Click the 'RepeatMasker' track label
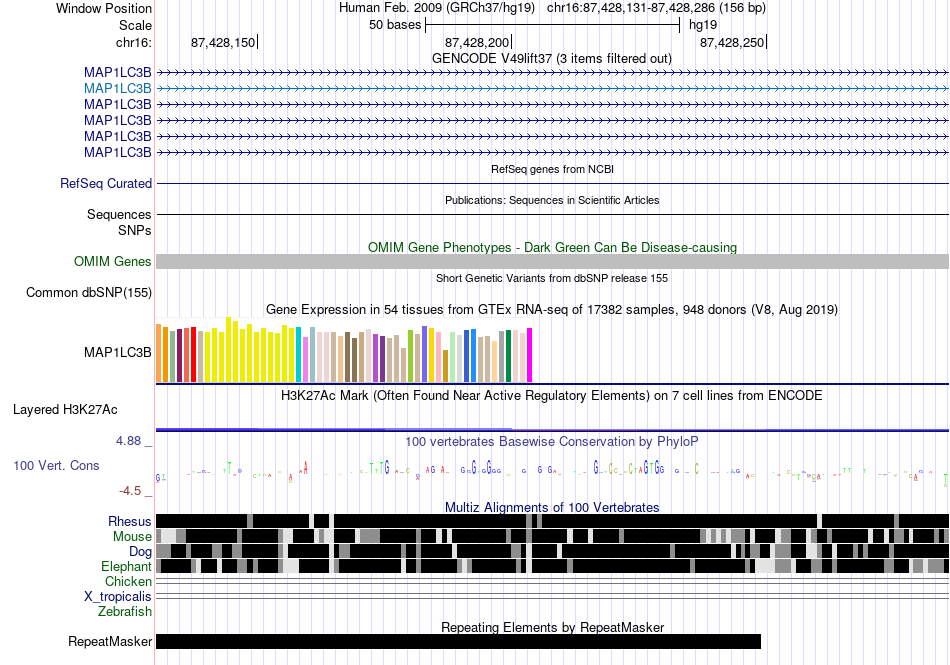 tap(110, 642)
